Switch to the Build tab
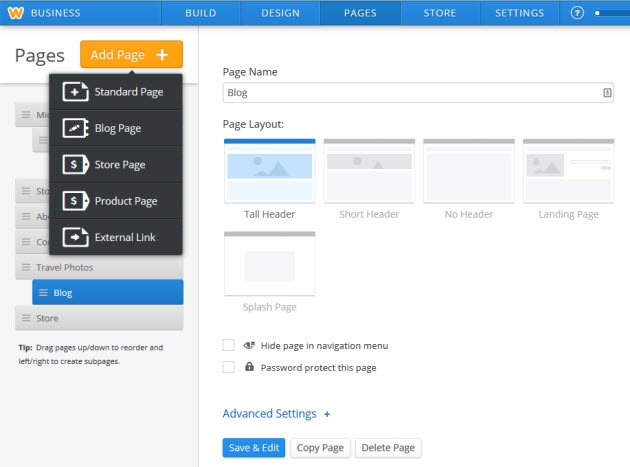This screenshot has width=630, height=467. point(201,13)
